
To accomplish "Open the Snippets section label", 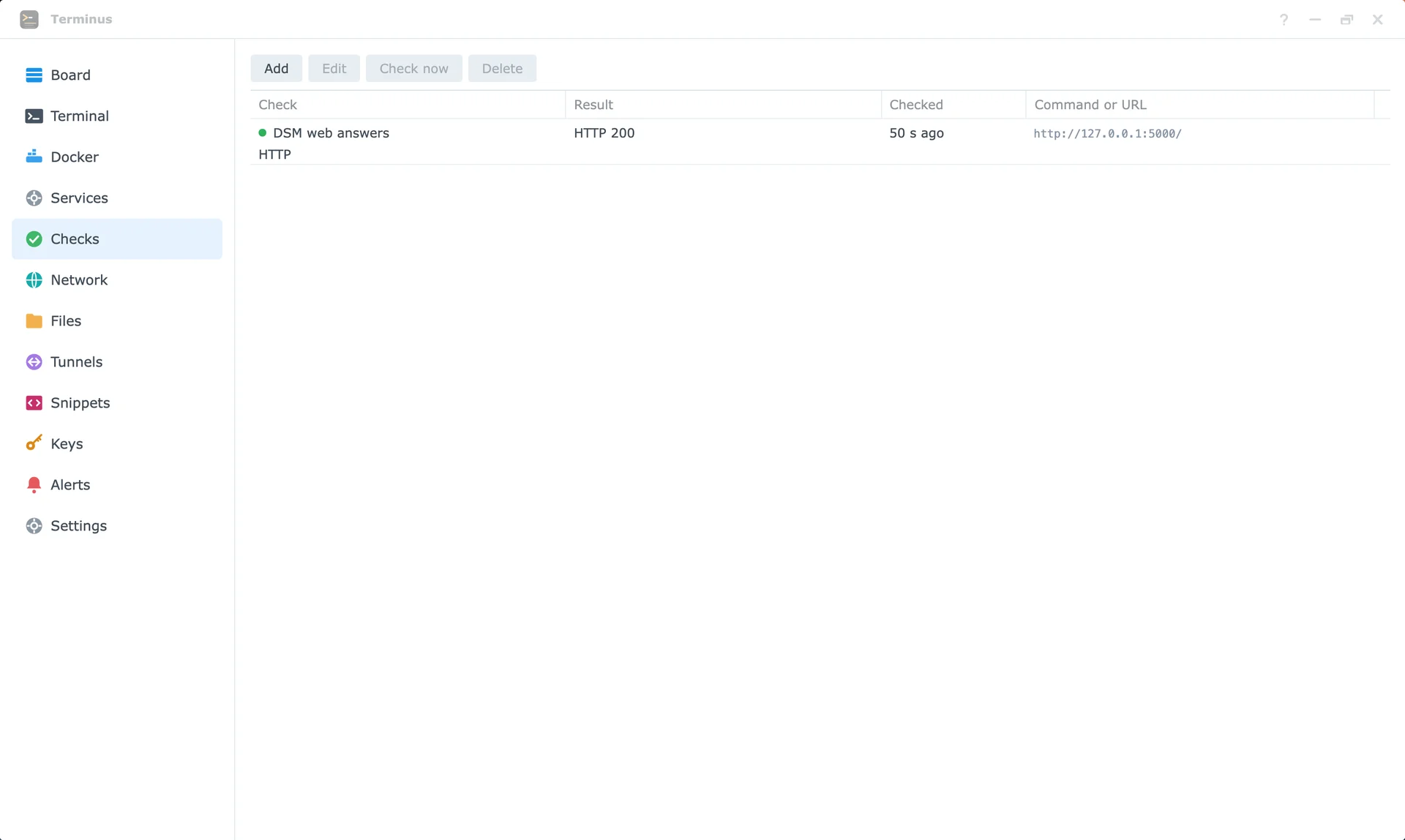I will coord(80,402).
